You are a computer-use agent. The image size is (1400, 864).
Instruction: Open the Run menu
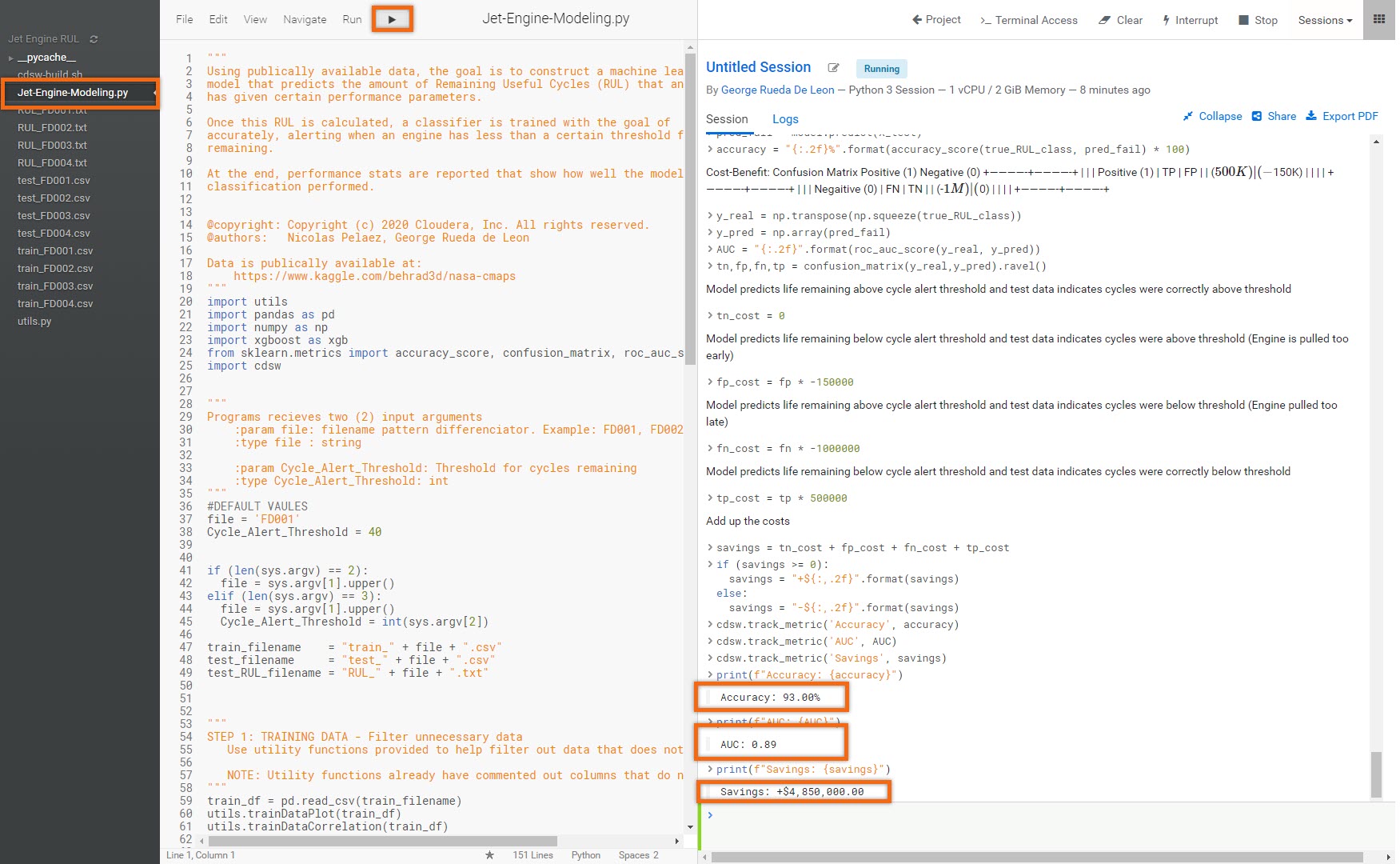(x=352, y=19)
